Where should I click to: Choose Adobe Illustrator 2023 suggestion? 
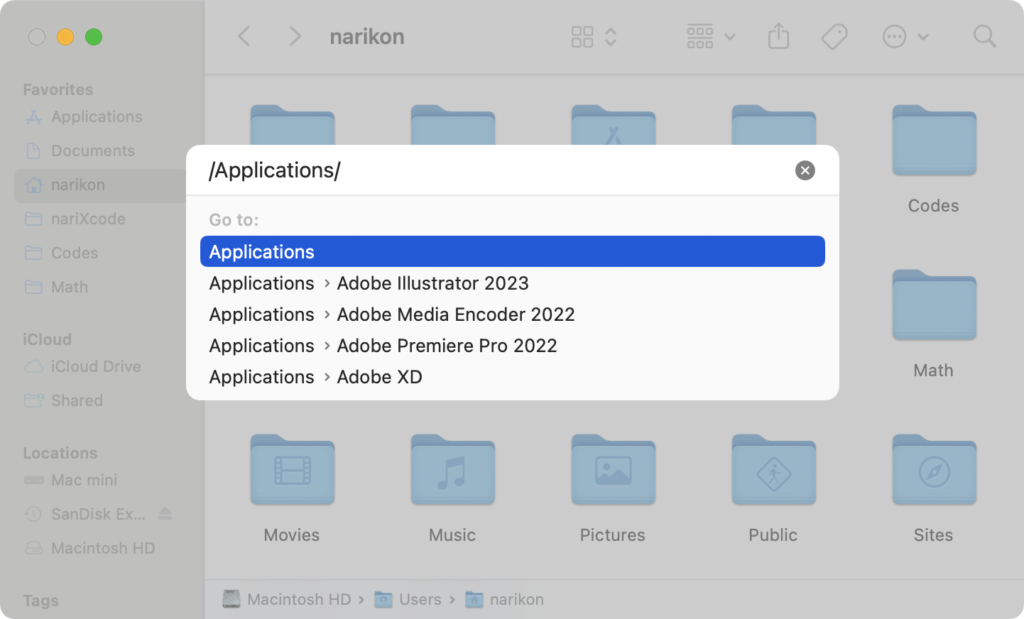point(432,283)
